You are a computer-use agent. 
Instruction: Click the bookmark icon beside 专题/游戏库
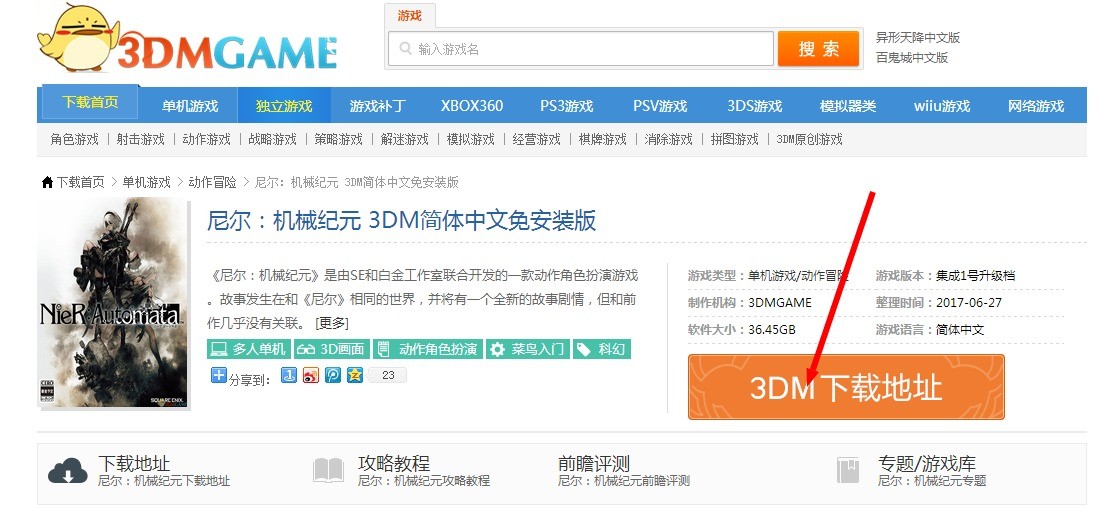[848, 470]
